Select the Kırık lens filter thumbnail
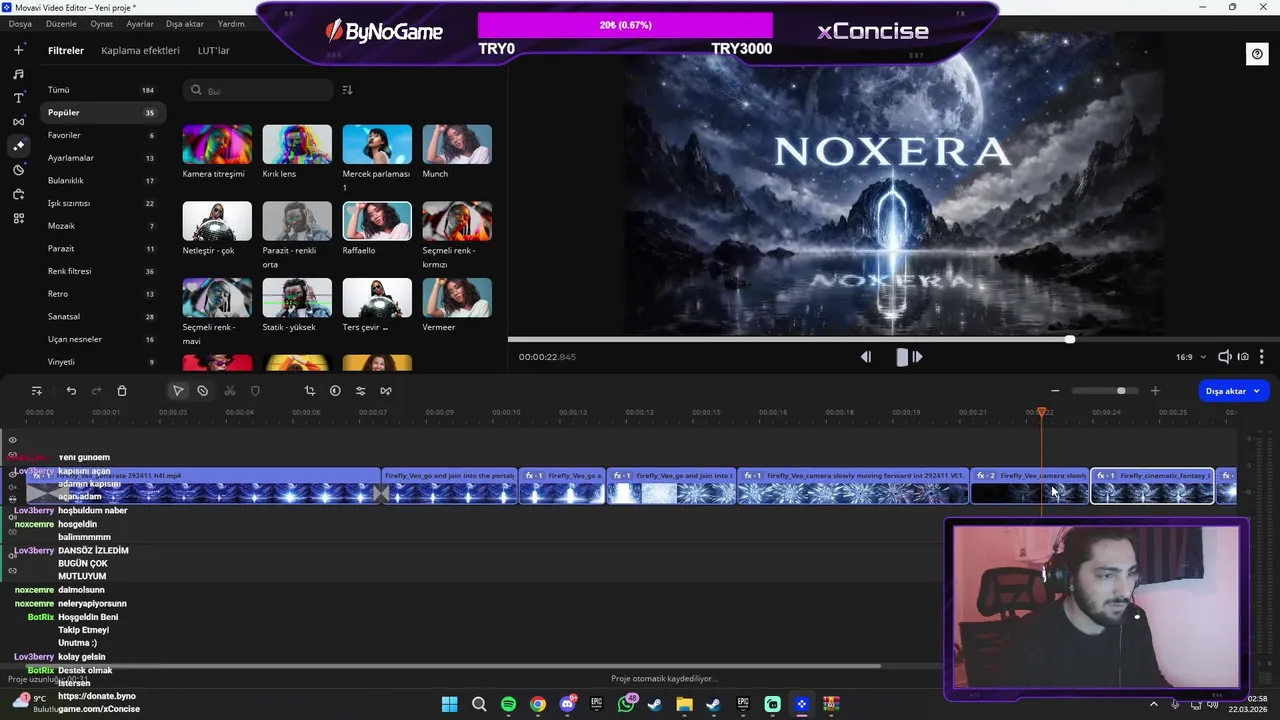This screenshot has height=720, width=1280. click(x=297, y=144)
